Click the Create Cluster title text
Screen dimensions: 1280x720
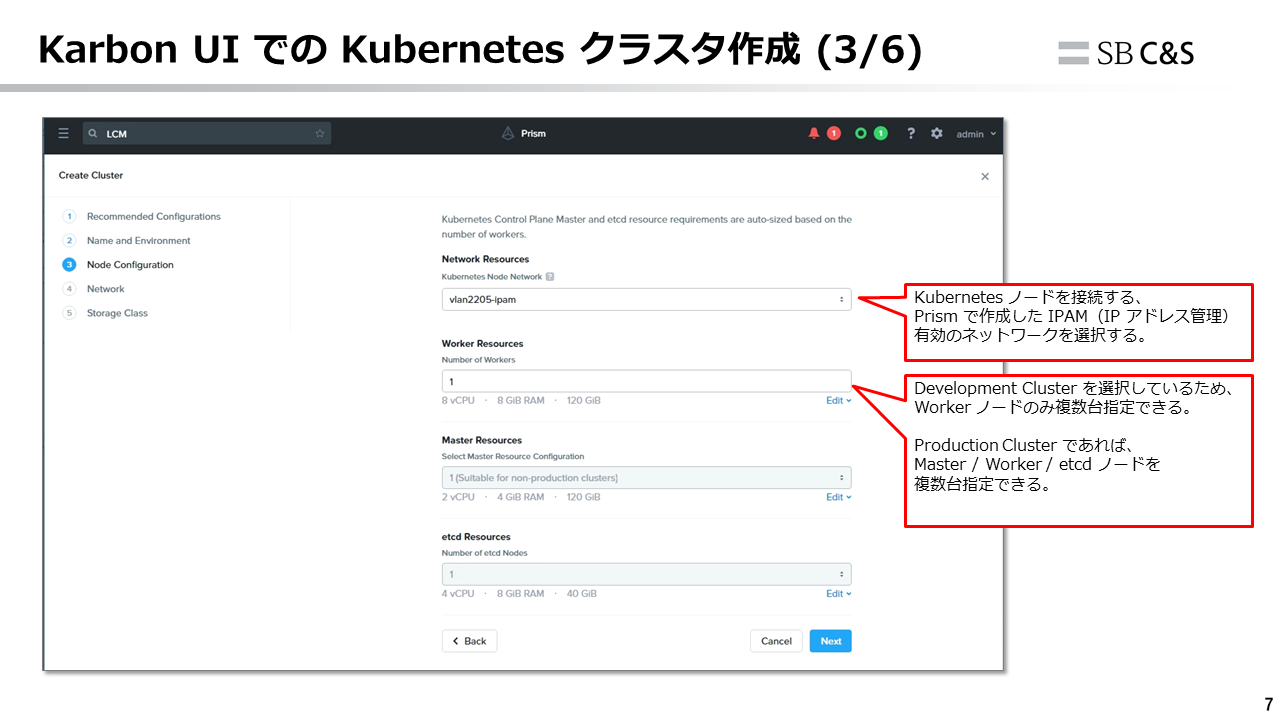pyautogui.click(x=91, y=175)
